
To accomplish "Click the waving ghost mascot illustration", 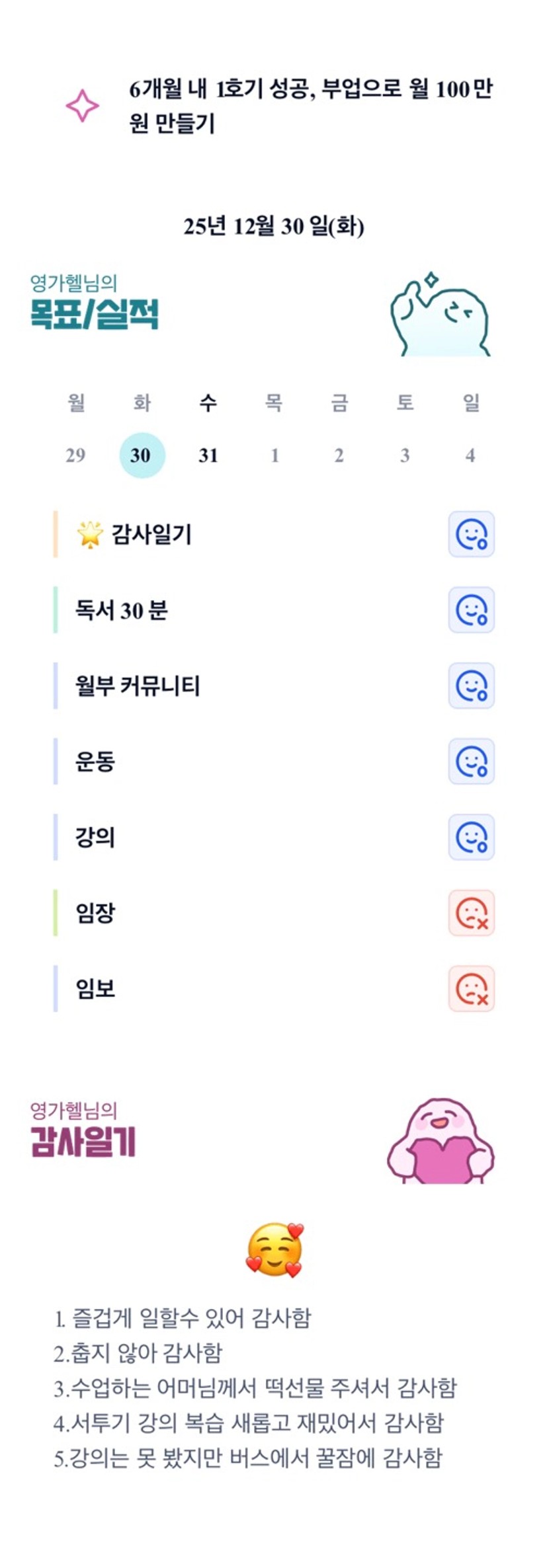I will [x=440, y=316].
